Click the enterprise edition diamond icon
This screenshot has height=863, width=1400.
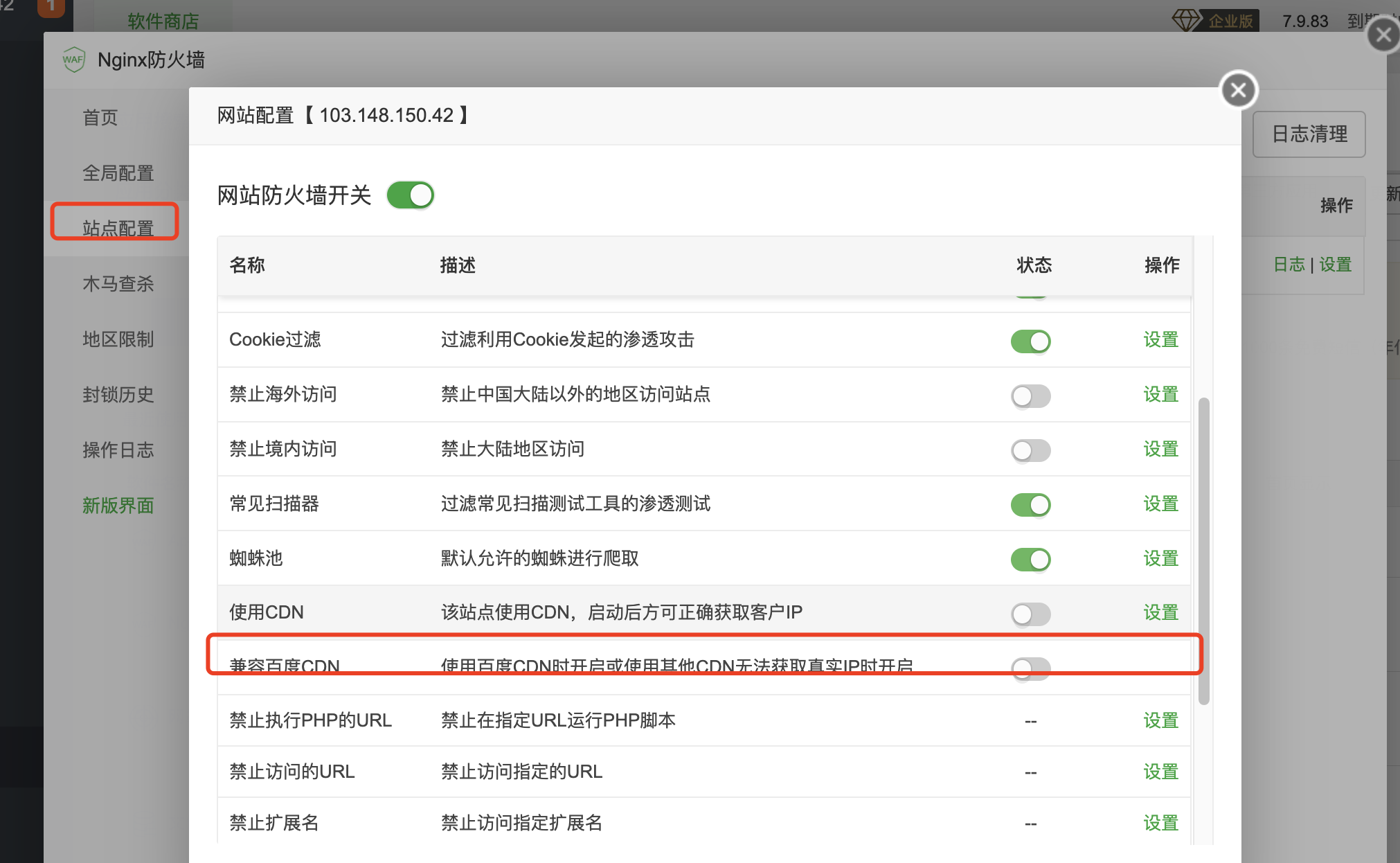click(1187, 20)
